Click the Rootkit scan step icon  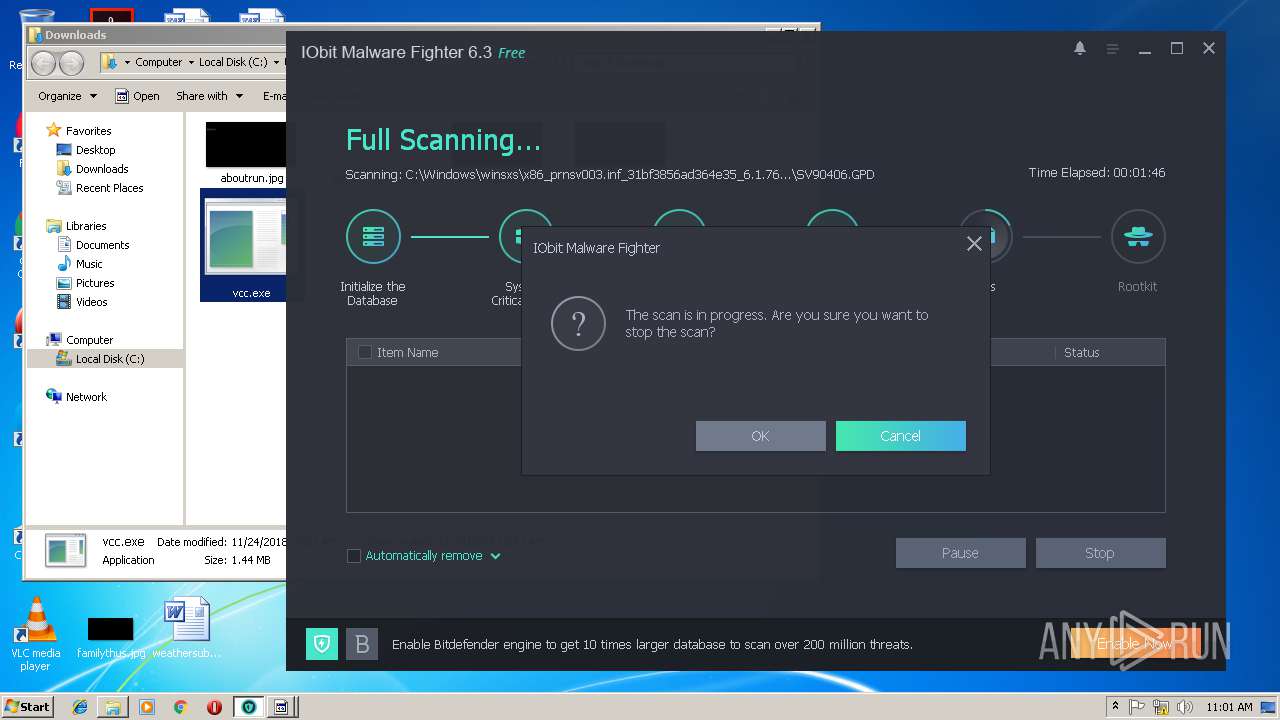pos(1138,237)
